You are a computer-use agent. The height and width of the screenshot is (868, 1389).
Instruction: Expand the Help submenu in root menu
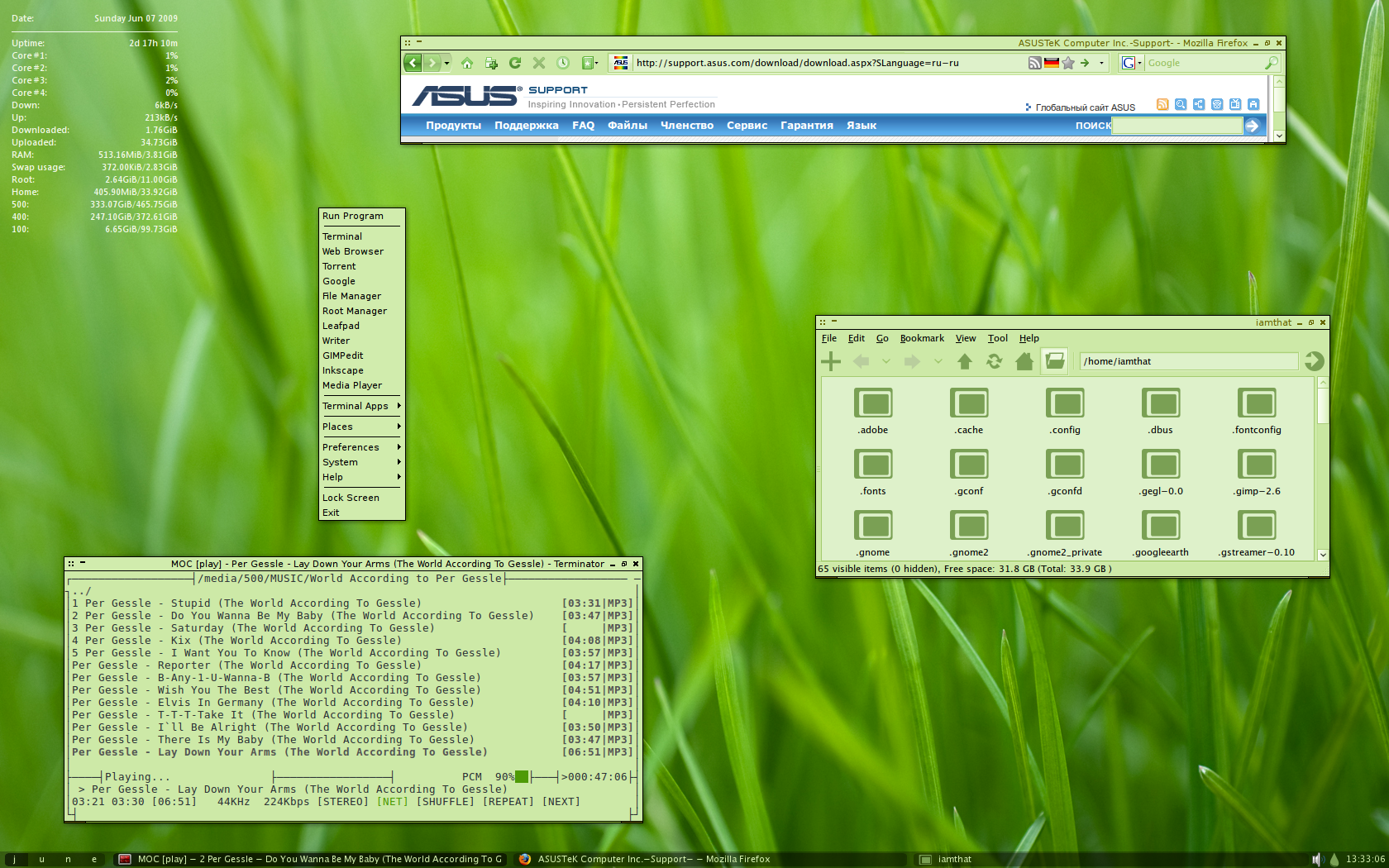pyautogui.click(x=361, y=477)
